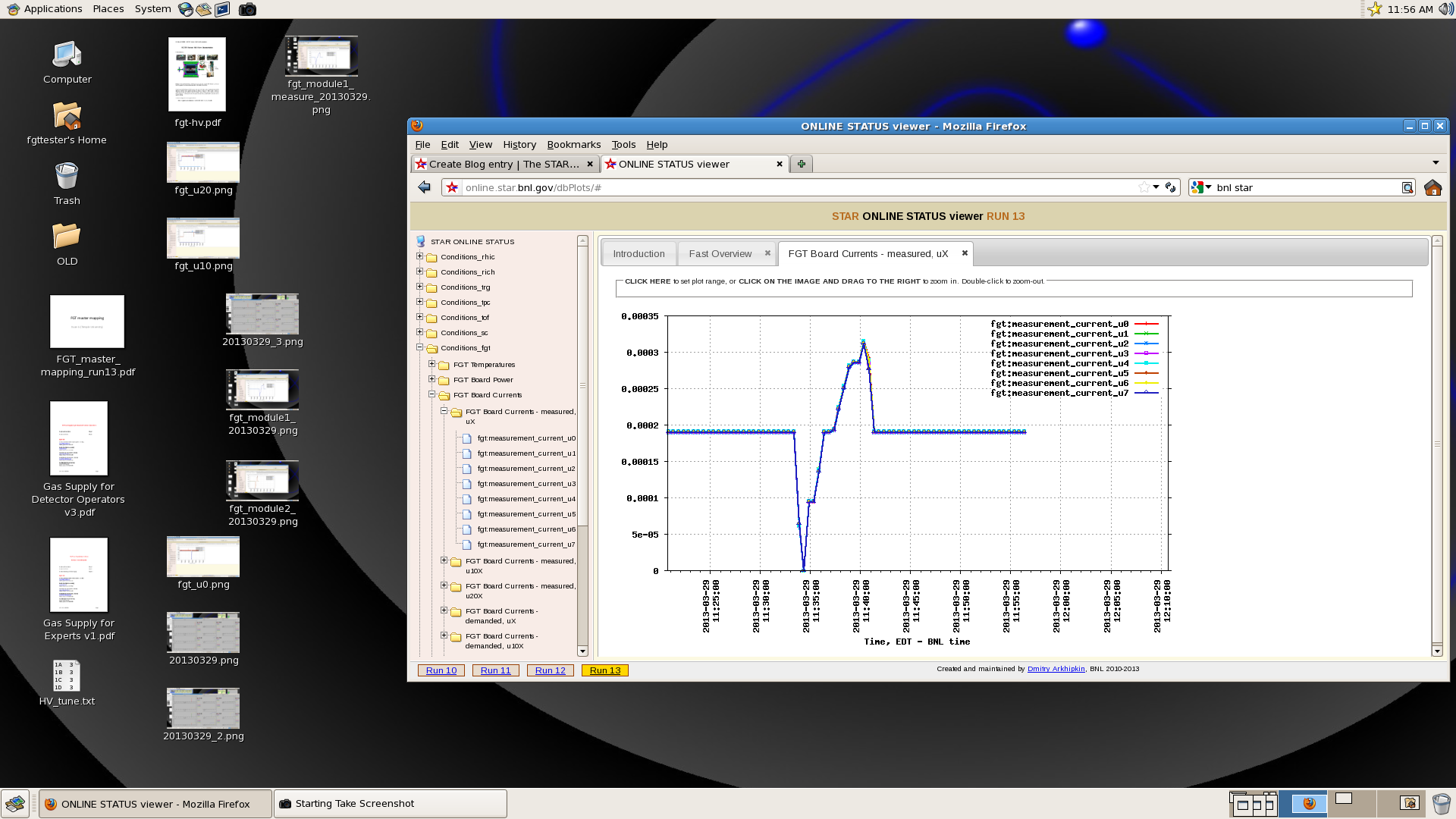The image size is (1456, 819).
Task: Switch to the Introduction tab
Action: 639,254
